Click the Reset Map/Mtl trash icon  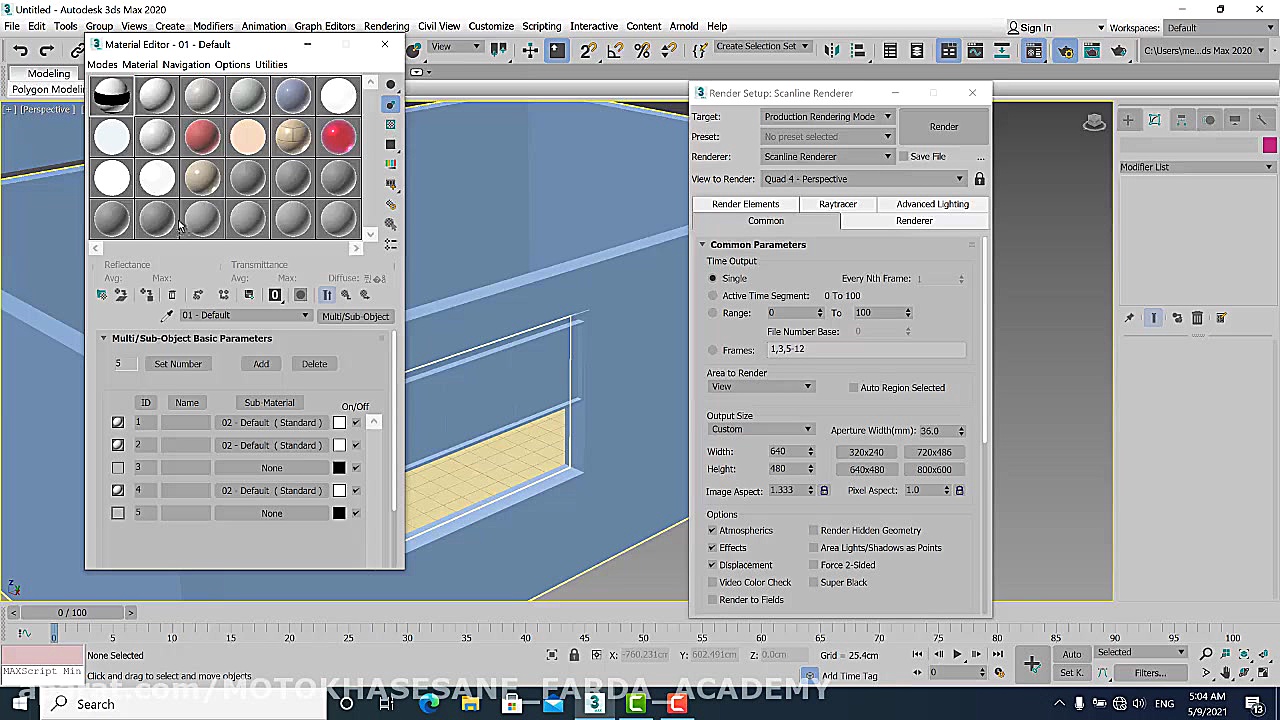coord(172,295)
